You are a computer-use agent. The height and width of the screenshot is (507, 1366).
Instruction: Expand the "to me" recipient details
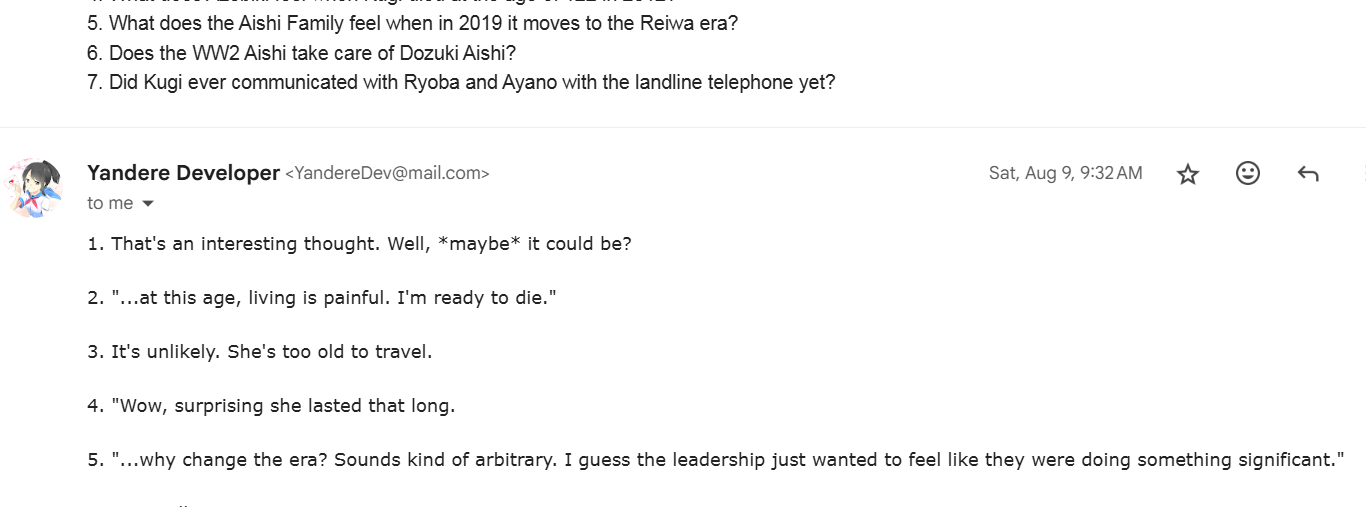148,204
